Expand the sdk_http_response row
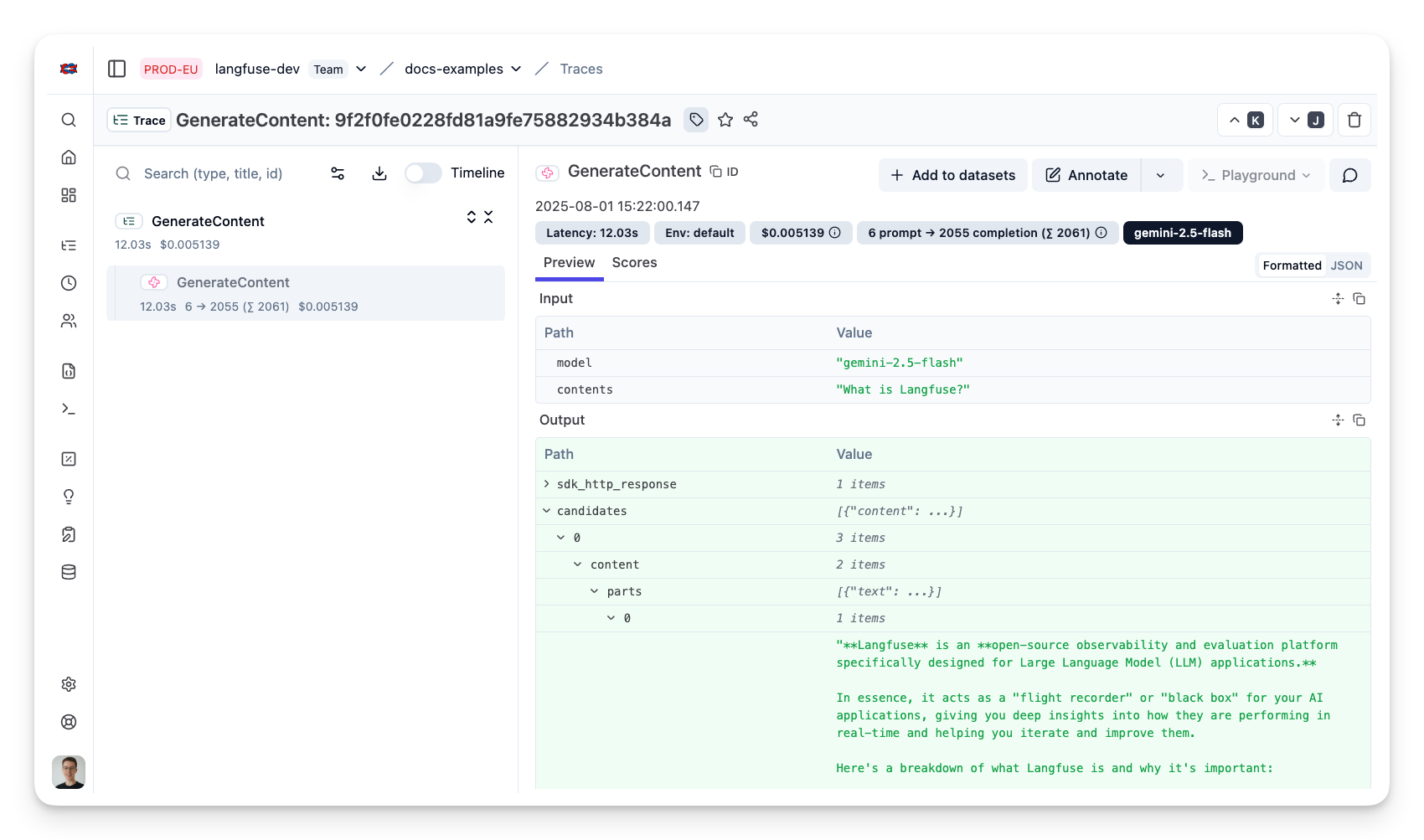This screenshot has width=1424, height=840. (x=547, y=484)
